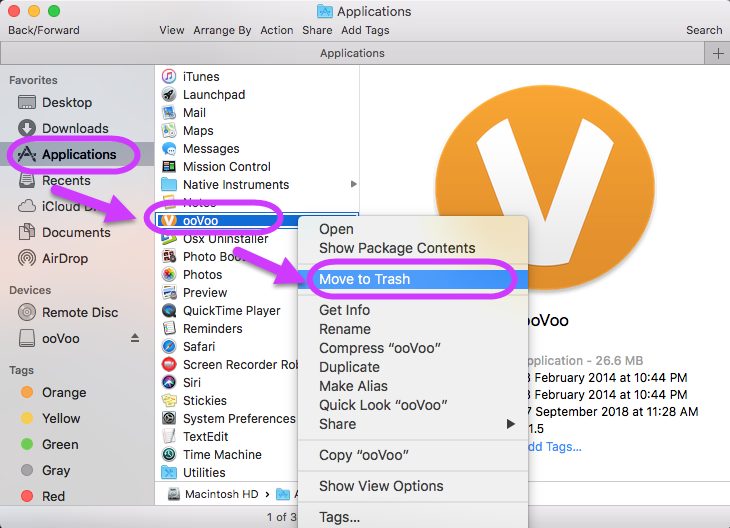
Task: Add a new tab with plus button
Action: (717, 53)
